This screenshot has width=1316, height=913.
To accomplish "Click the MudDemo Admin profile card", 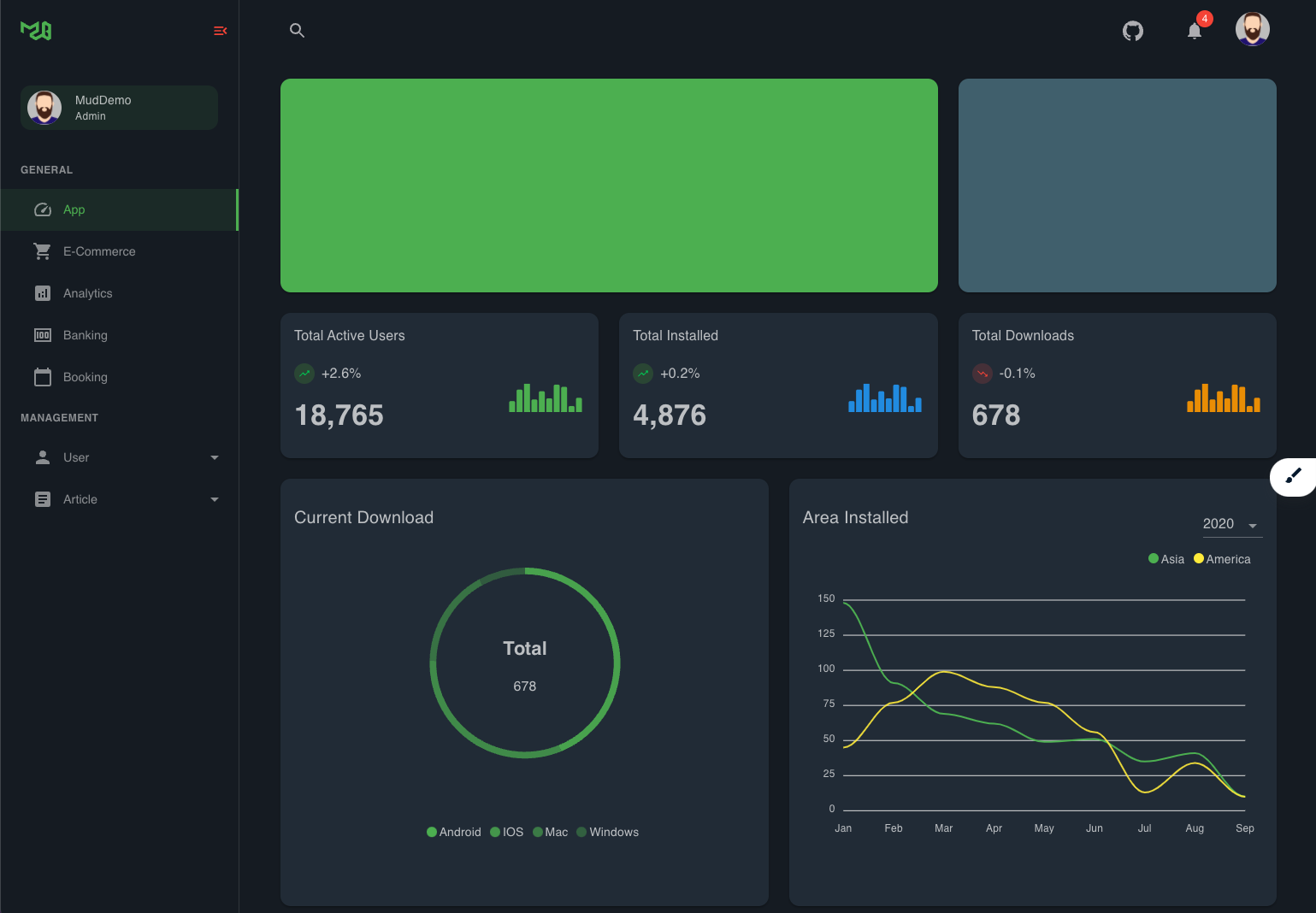I will [119, 108].
